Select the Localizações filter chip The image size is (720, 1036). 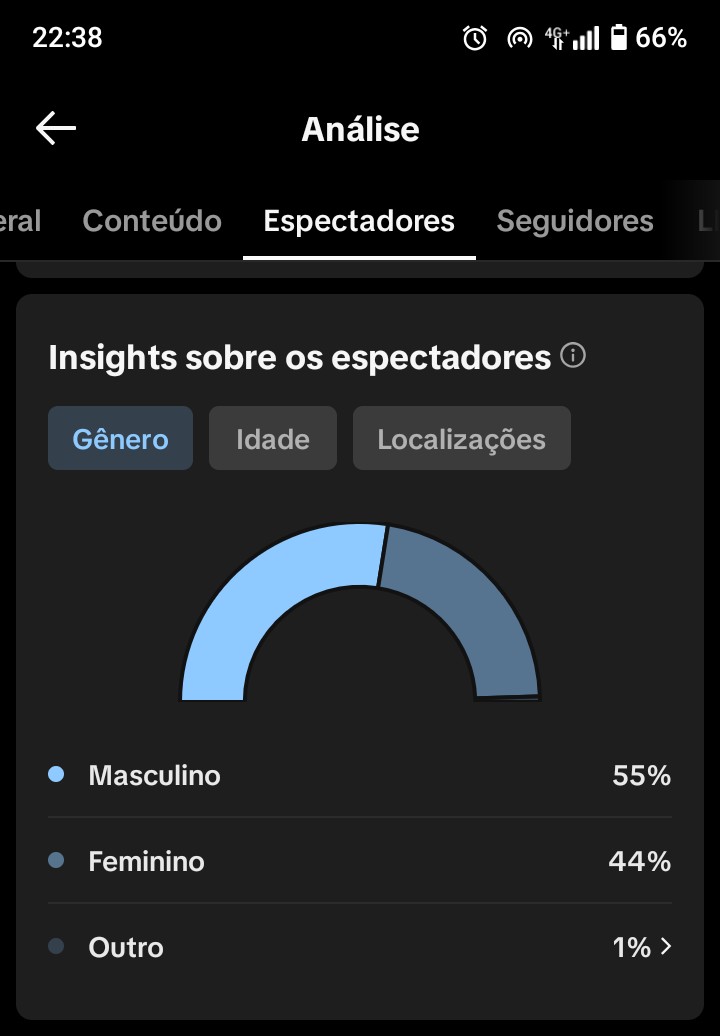click(x=462, y=438)
